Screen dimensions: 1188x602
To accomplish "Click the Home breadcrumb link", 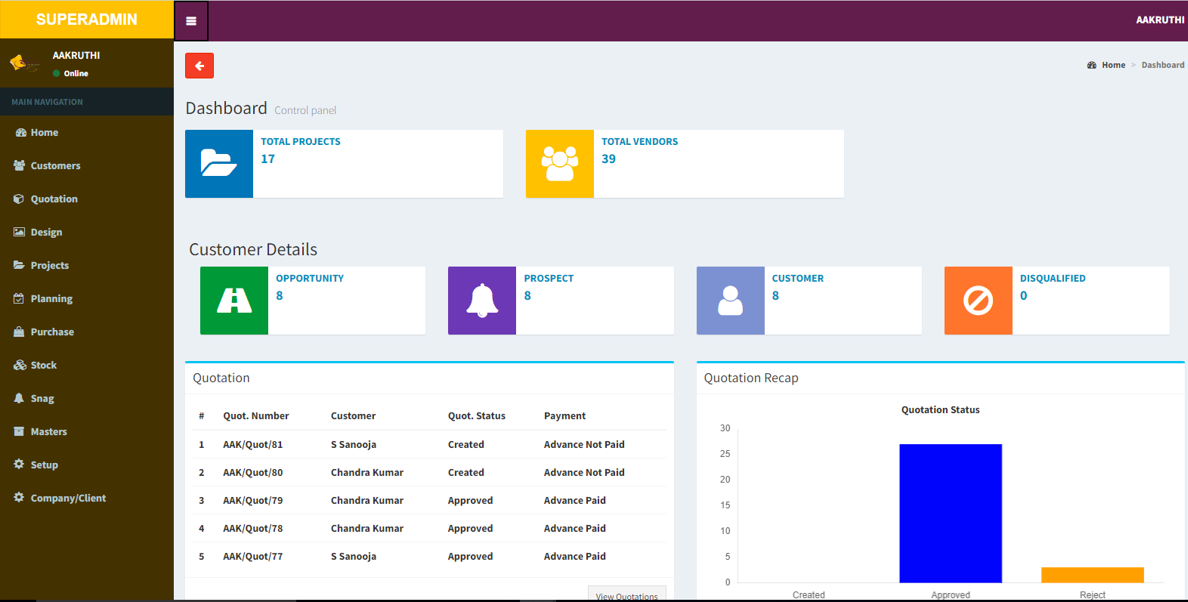I will (x=1113, y=65).
